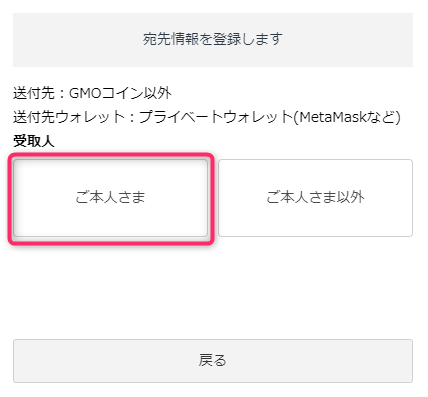This screenshot has width=428, height=397.
Task: Click the (MetaMaskなど) text
Action: point(347,117)
